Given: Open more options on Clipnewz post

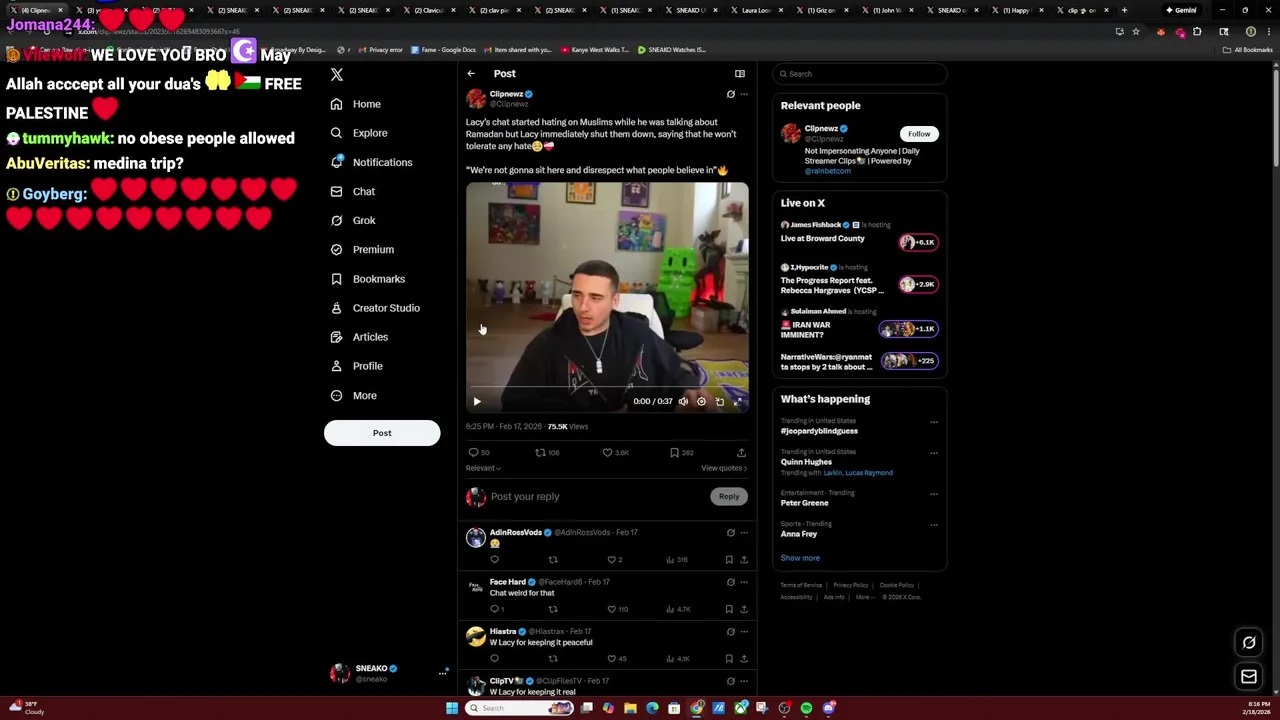Looking at the screenshot, I should 743,94.
